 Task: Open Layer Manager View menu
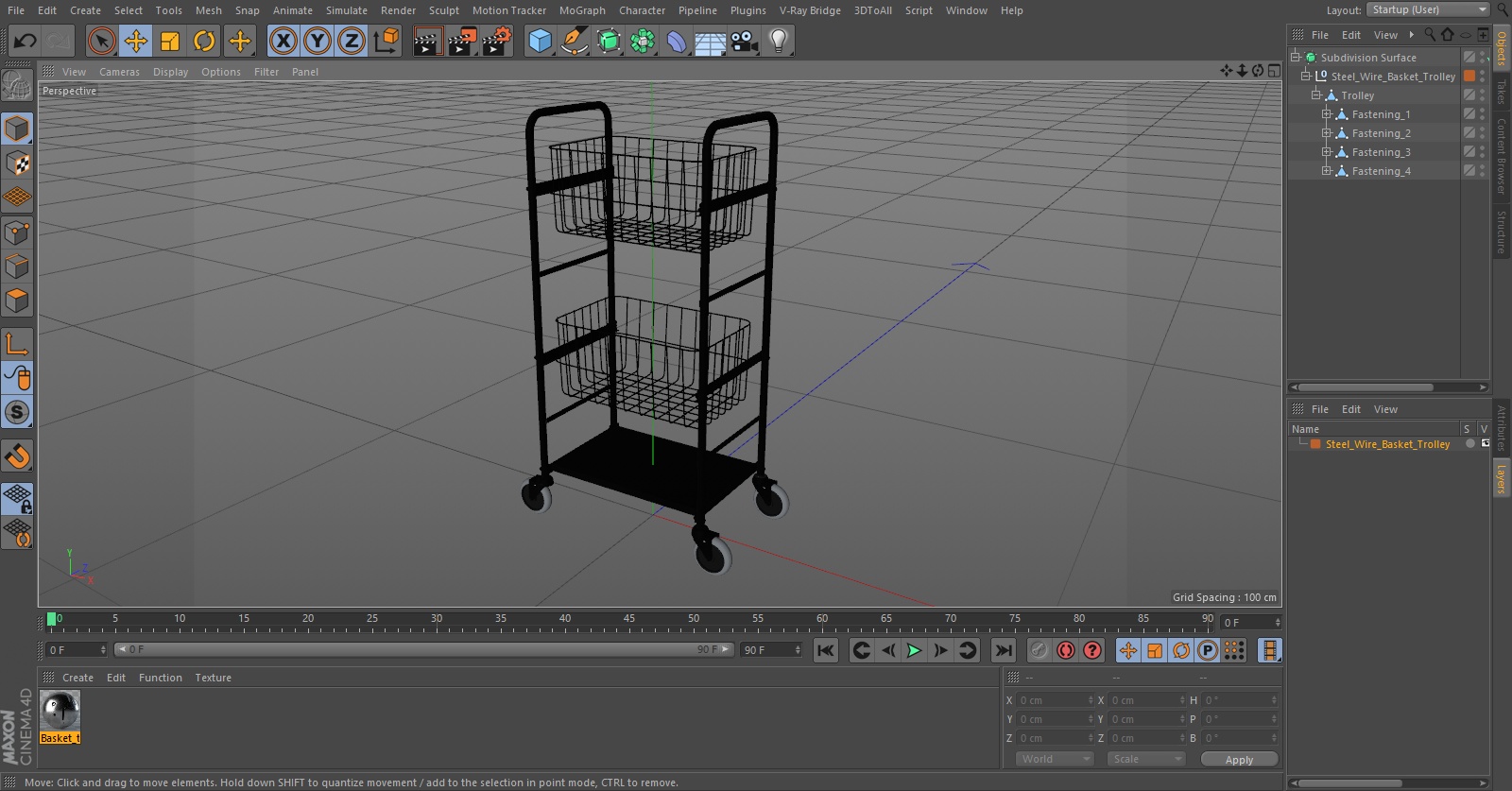[x=1385, y=409]
